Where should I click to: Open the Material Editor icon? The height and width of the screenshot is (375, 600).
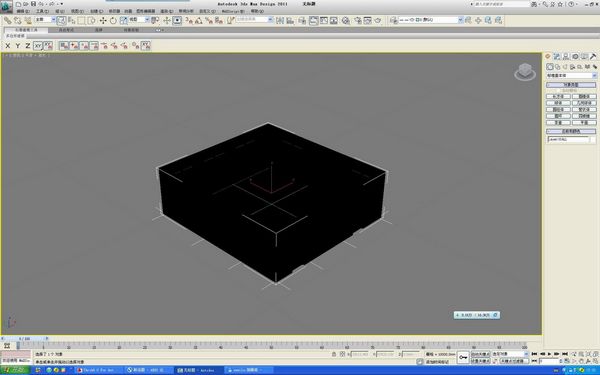pos(346,20)
